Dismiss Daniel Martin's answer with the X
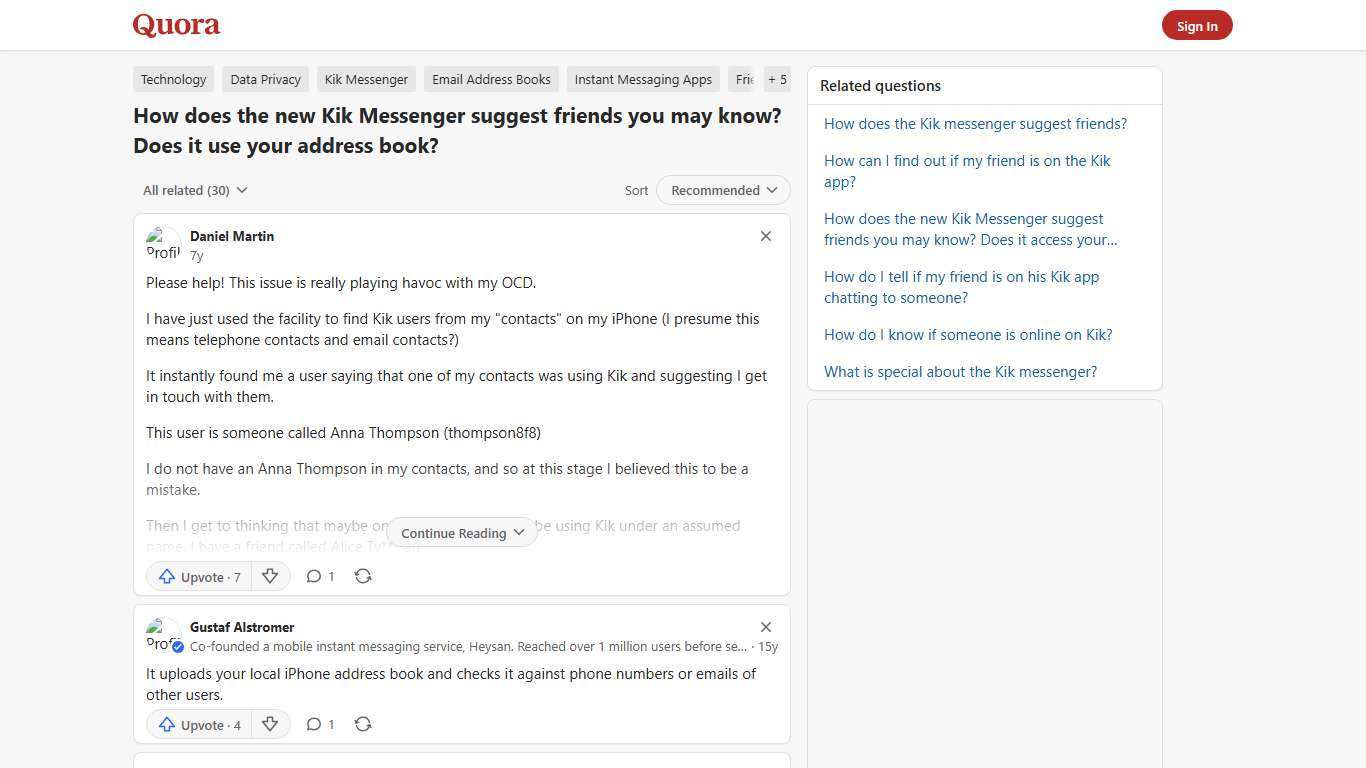The width and height of the screenshot is (1366, 768). point(766,236)
